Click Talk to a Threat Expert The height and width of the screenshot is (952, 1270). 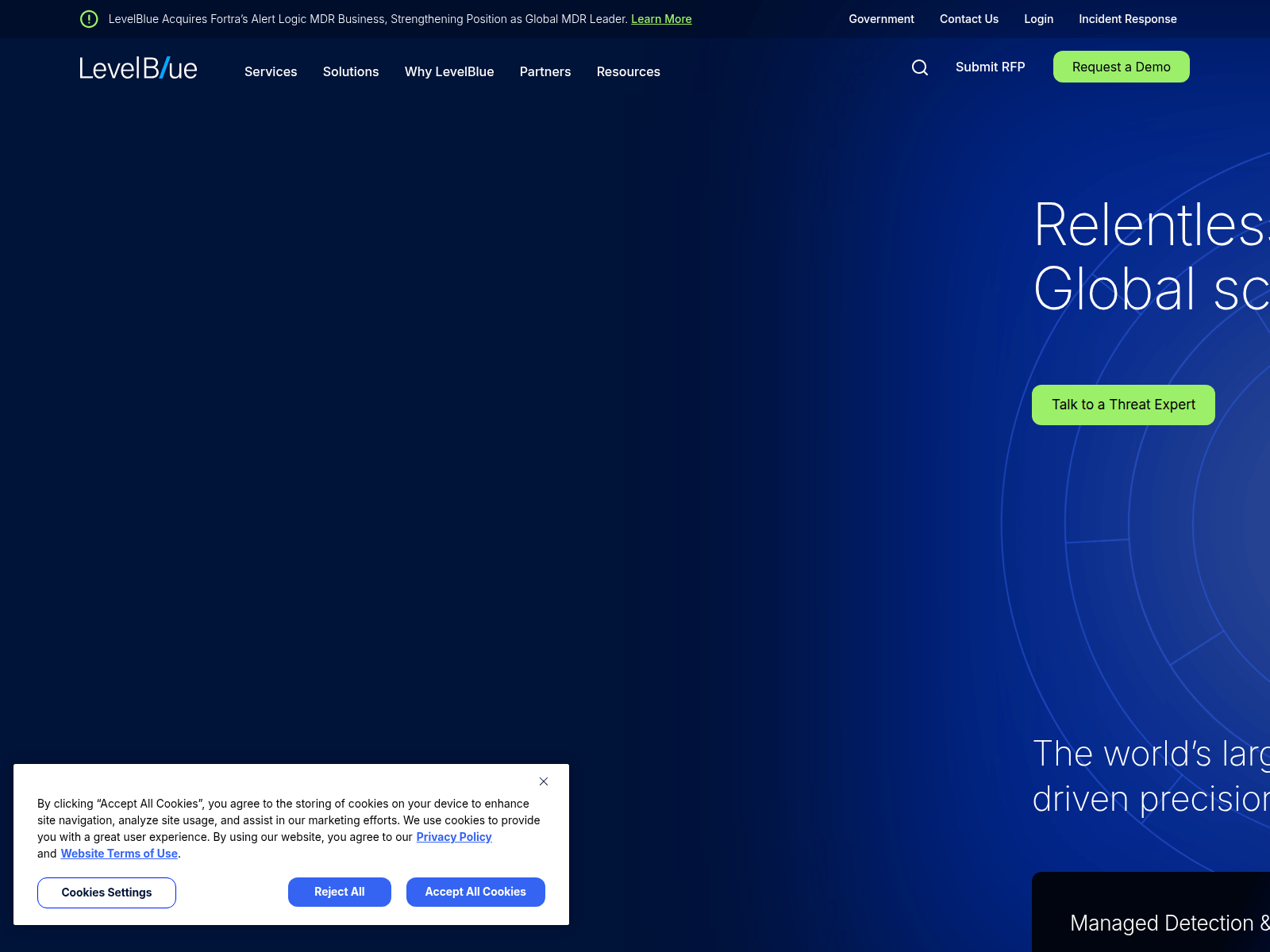[1123, 405]
